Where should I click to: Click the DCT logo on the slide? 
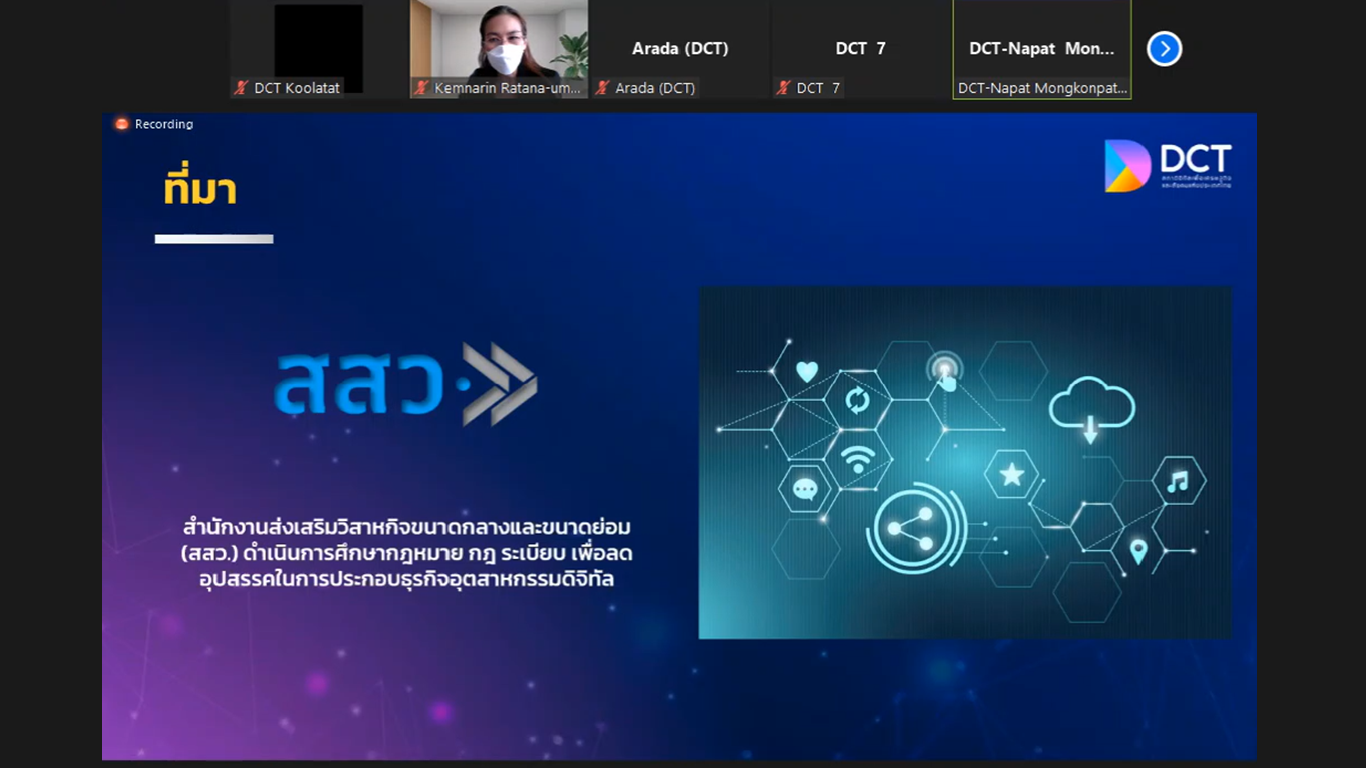tap(1167, 165)
